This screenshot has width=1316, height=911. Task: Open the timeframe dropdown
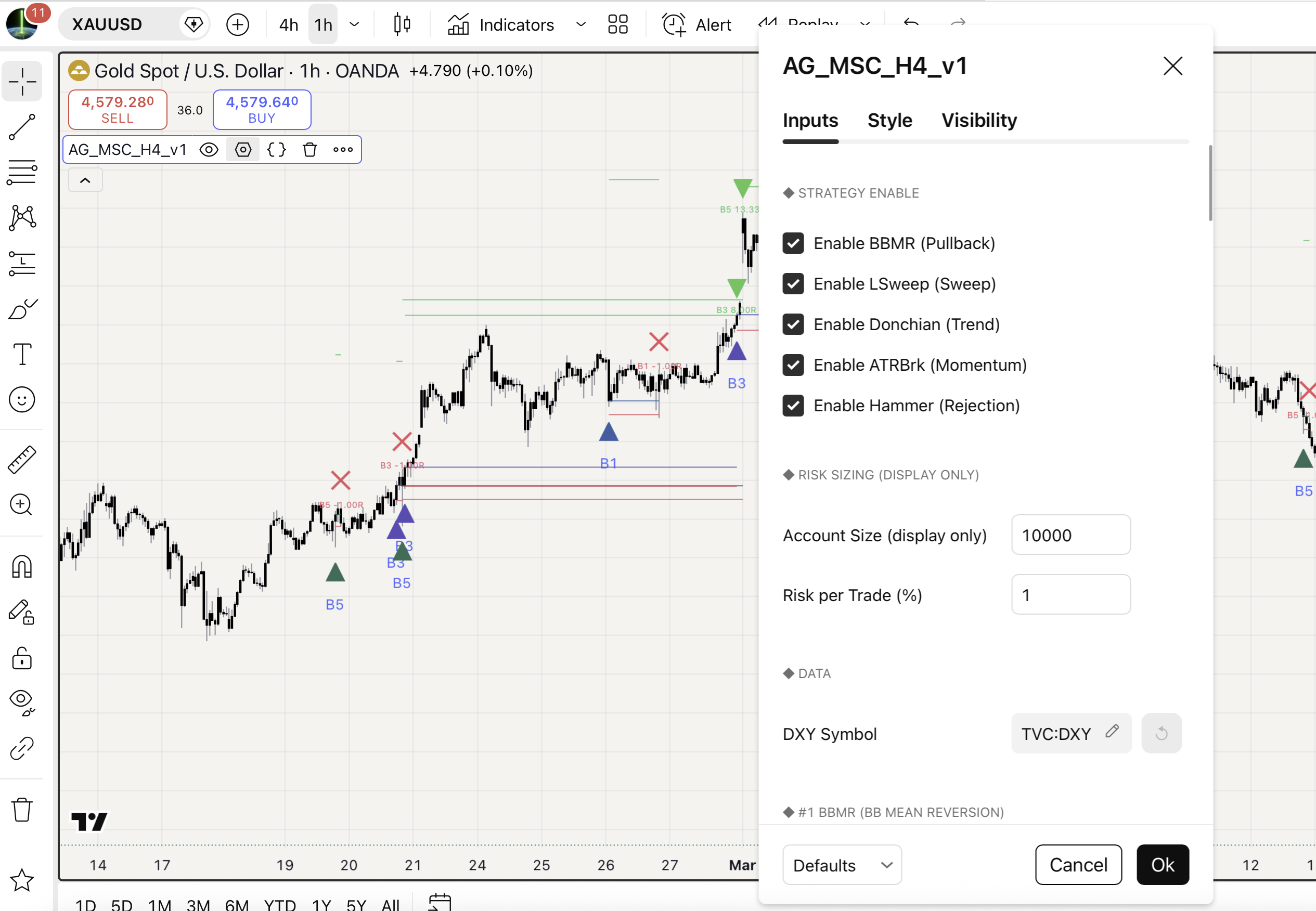coord(354,24)
